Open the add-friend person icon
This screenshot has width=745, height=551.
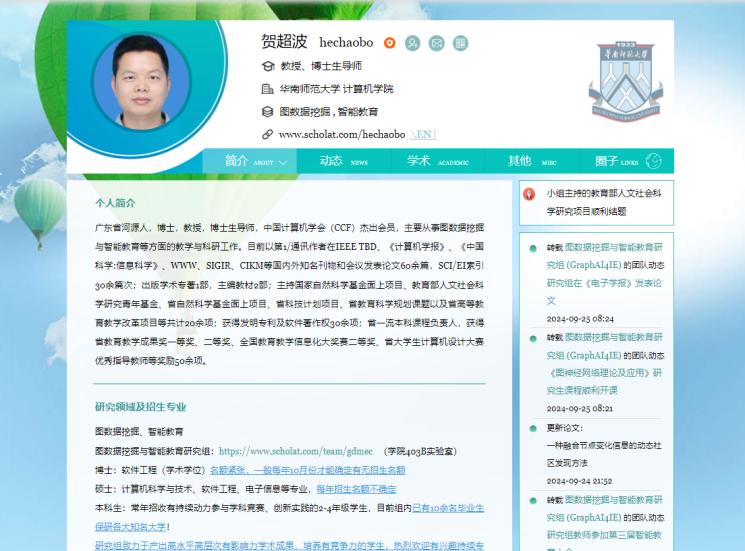(412, 43)
